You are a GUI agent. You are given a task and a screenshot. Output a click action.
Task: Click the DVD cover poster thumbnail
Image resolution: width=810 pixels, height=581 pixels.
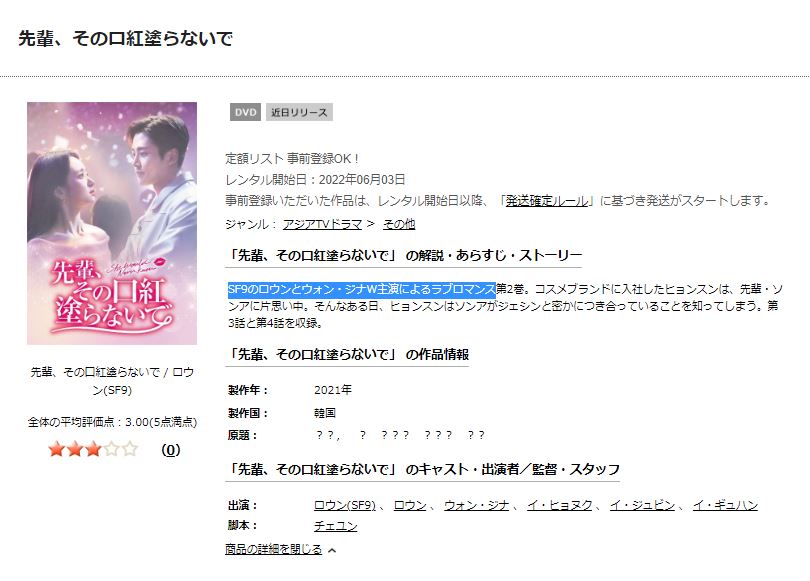click(x=112, y=223)
